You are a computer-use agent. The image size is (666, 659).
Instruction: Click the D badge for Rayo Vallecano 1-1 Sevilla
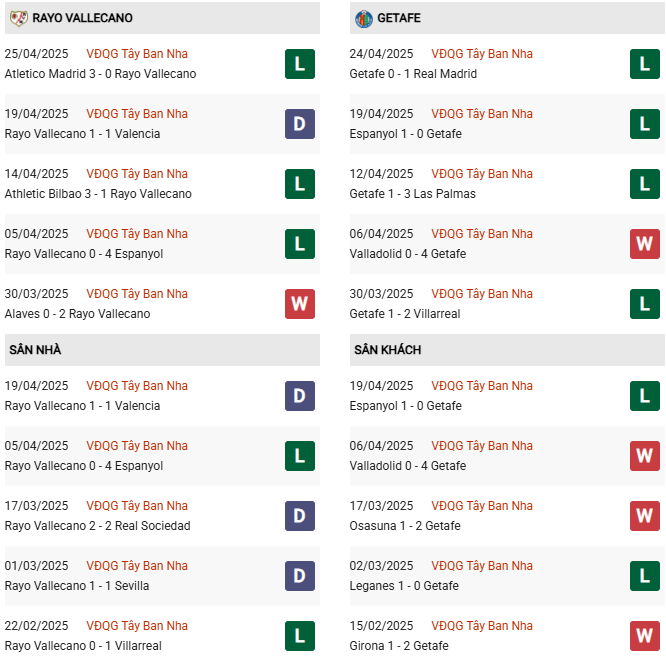tap(300, 576)
